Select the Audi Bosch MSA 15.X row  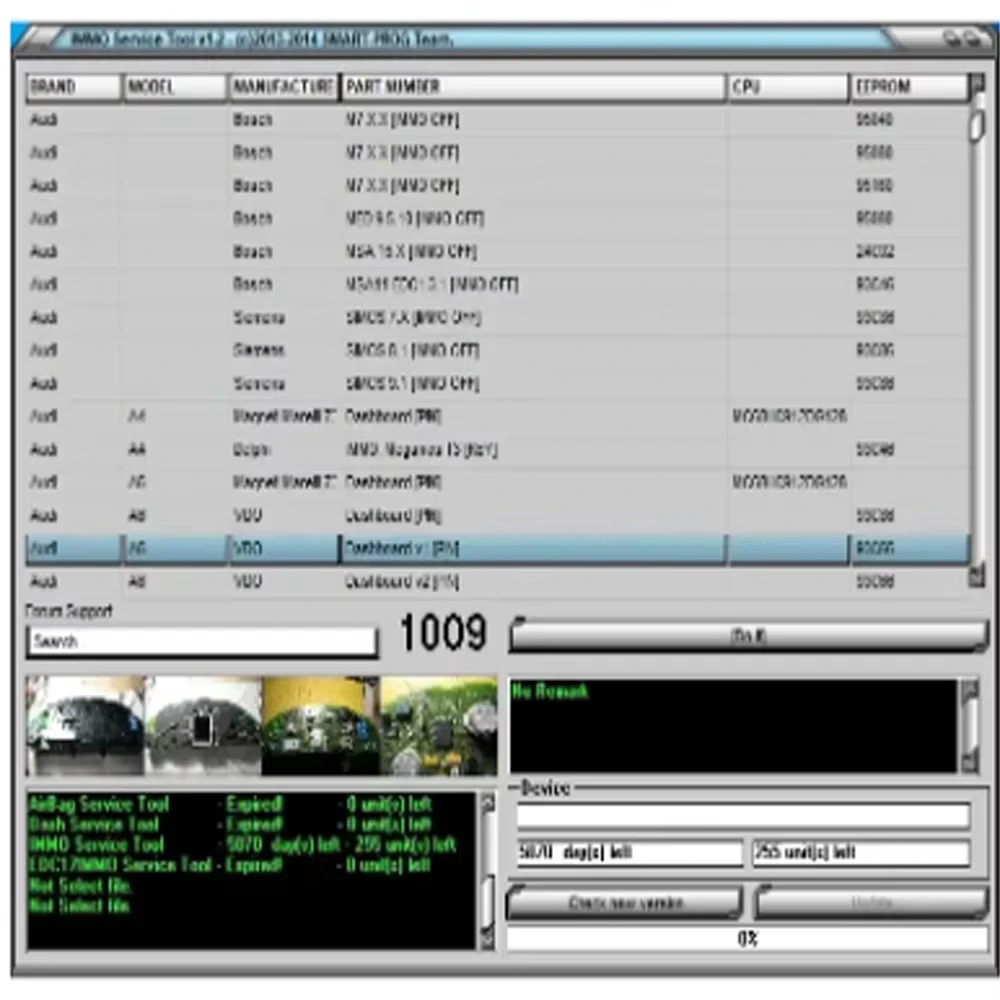[497, 251]
